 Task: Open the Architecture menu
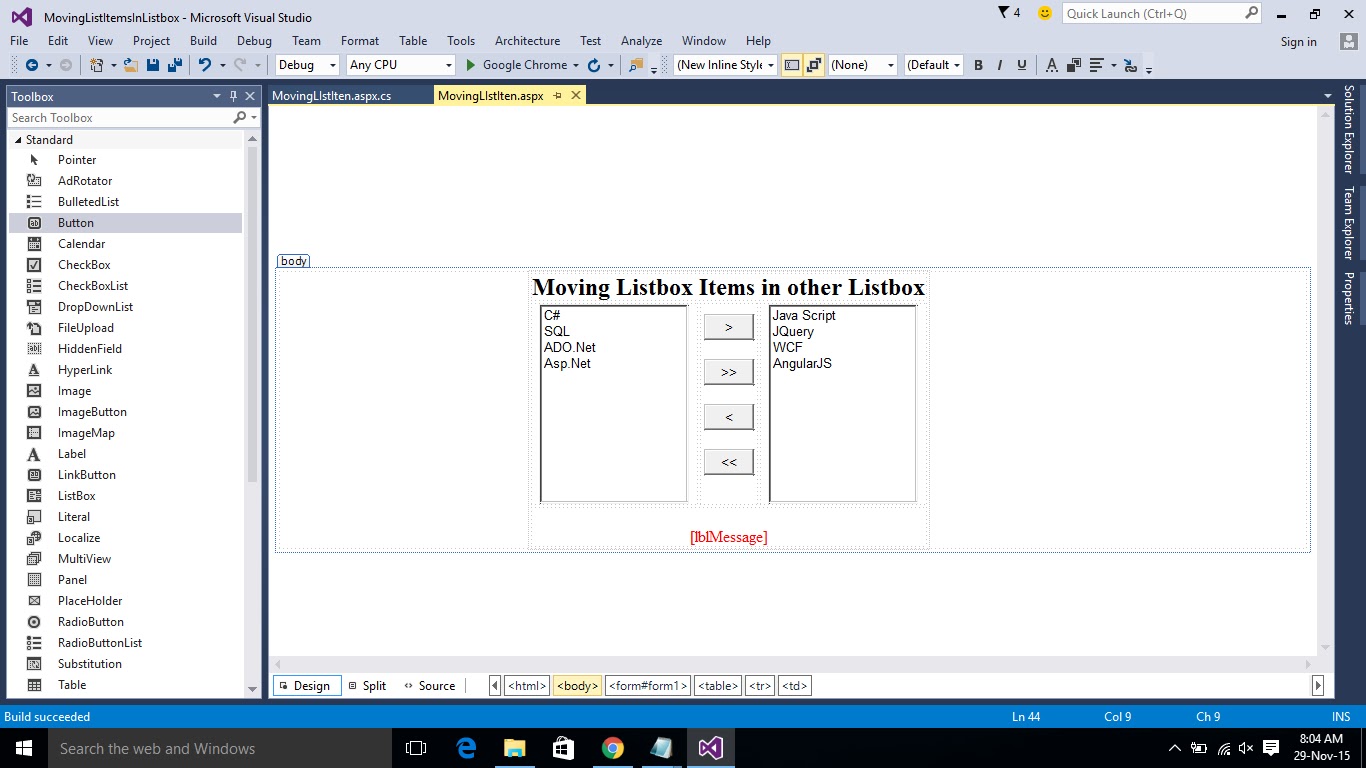(x=527, y=41)
